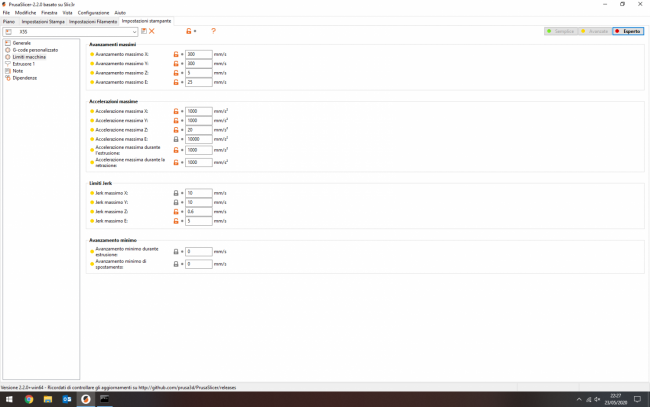
Task: Open the Configurazione menu
Action: (x=93, y=13)
